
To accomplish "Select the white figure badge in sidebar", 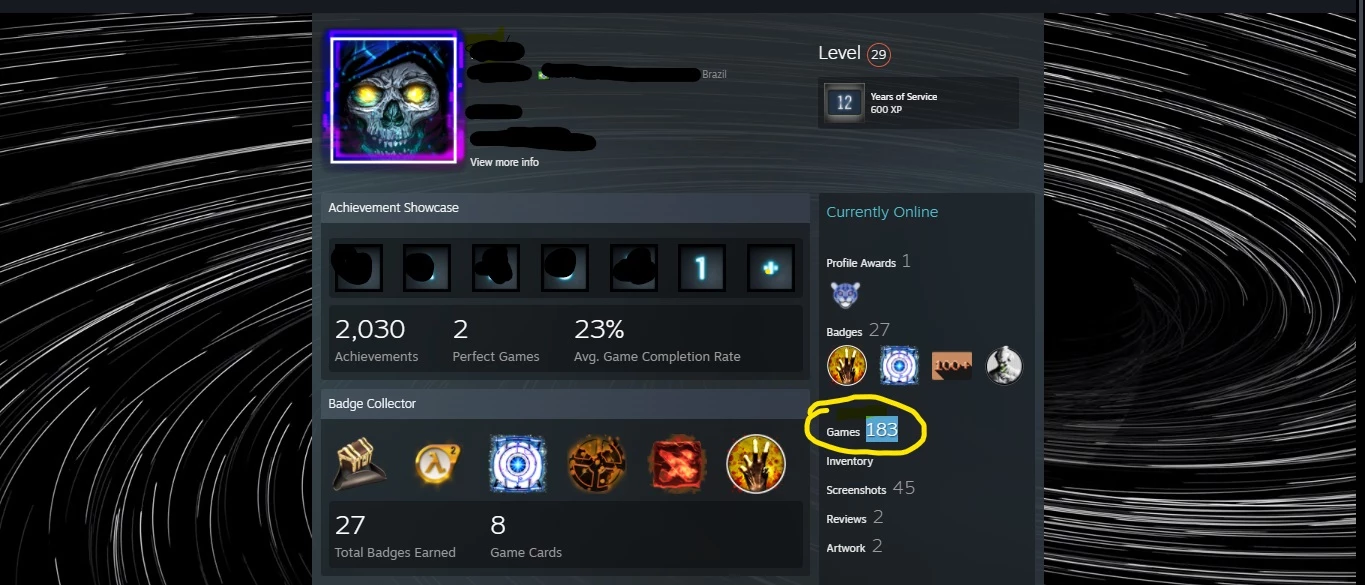I will pyautogui.click(x=1004, y=366).
